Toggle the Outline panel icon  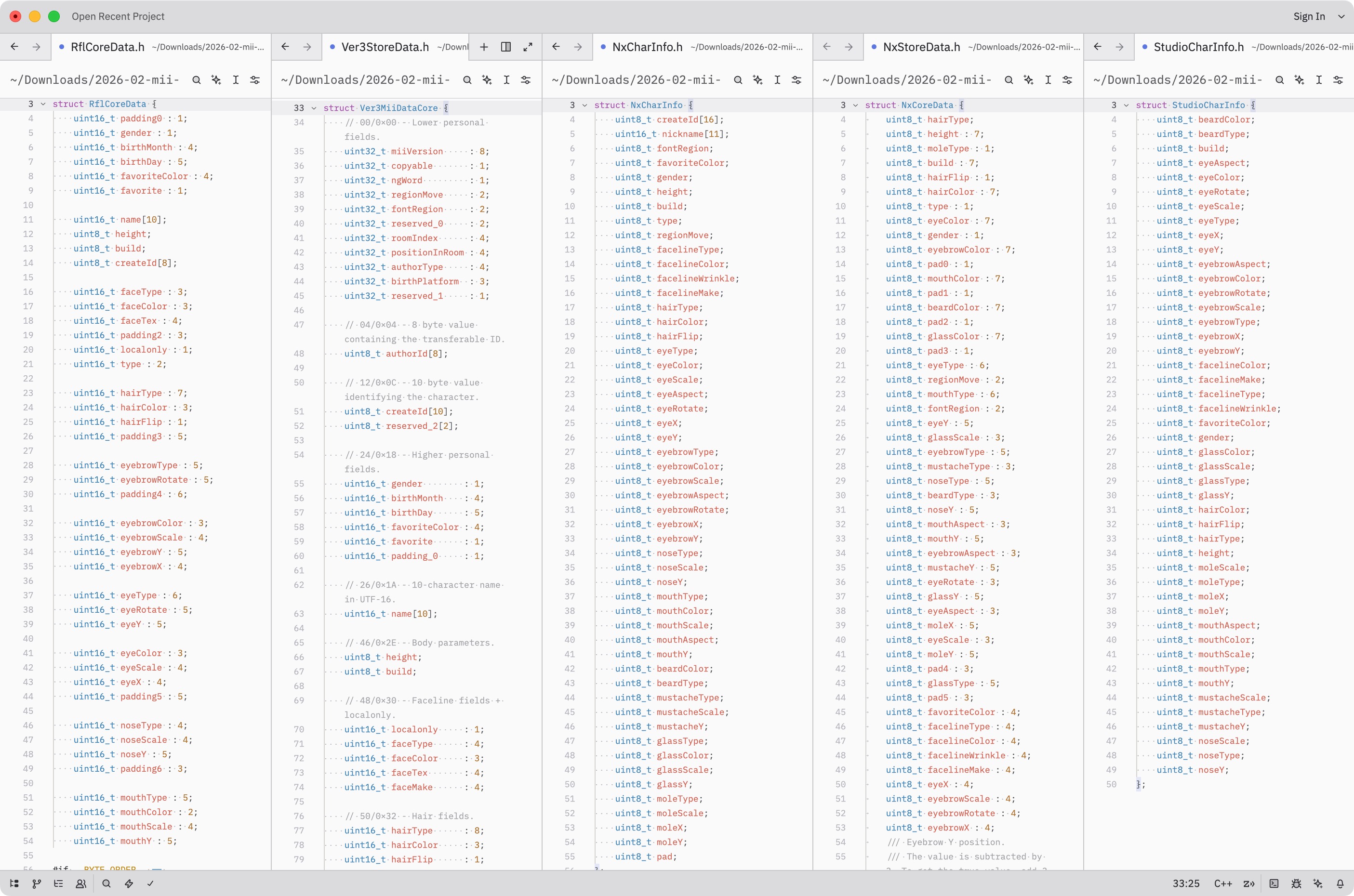point(58,883)
